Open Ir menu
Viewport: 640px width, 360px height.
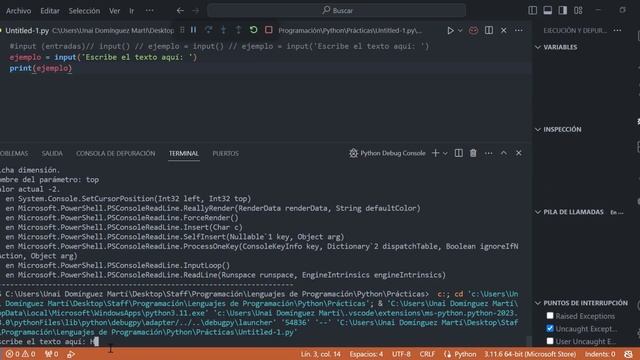(x=131, y=11)
